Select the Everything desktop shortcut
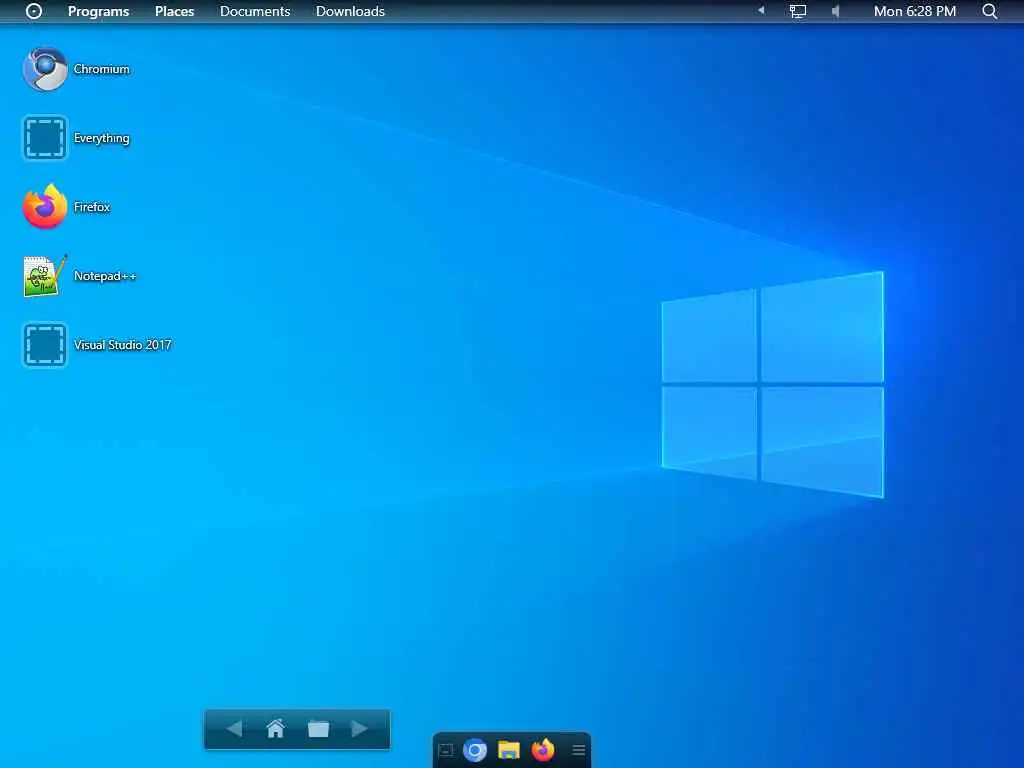The width and height of the screenshot is (1024, 768). pyautogui.click(x=76, y=138)
